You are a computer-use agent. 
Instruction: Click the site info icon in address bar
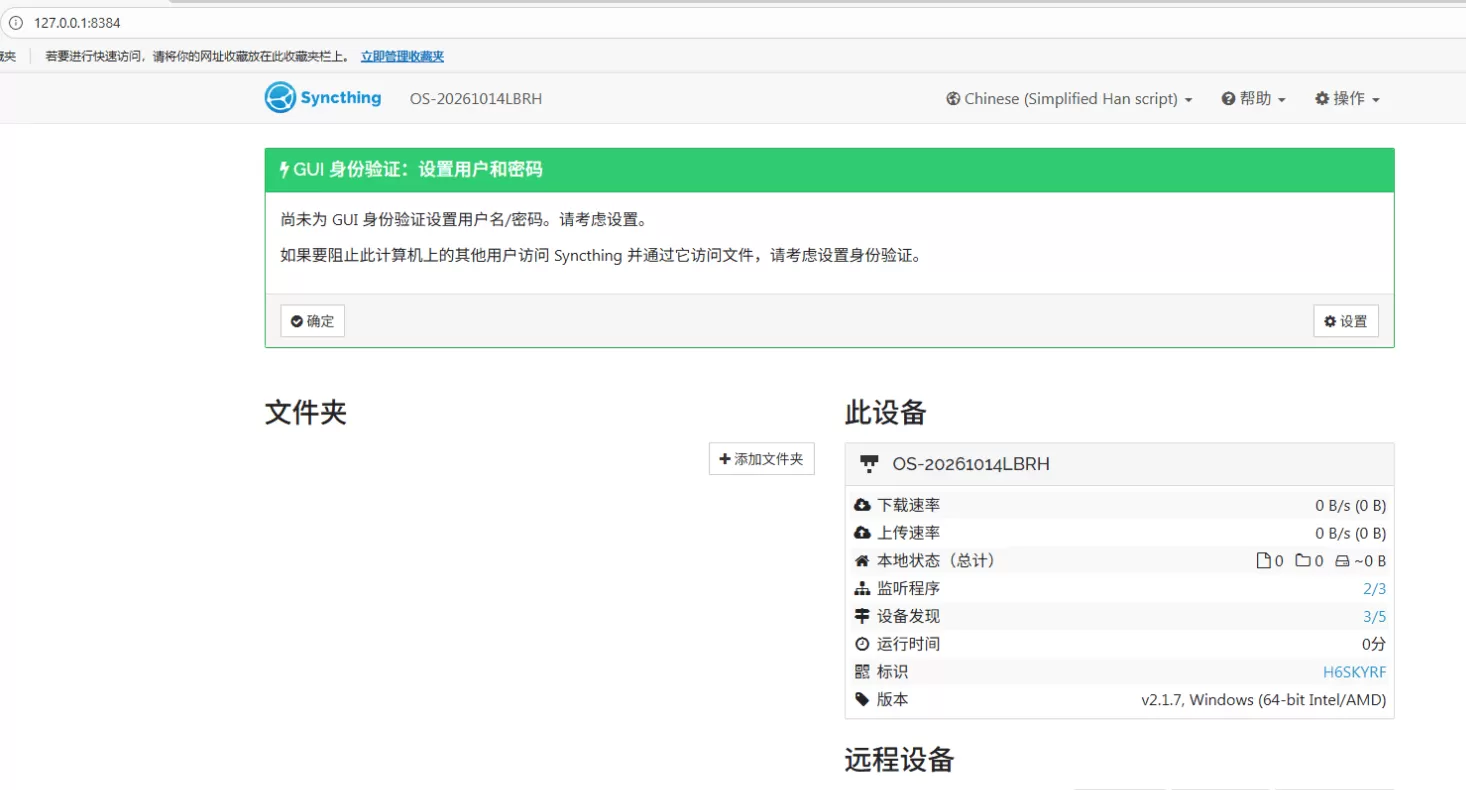pos(15,22)
